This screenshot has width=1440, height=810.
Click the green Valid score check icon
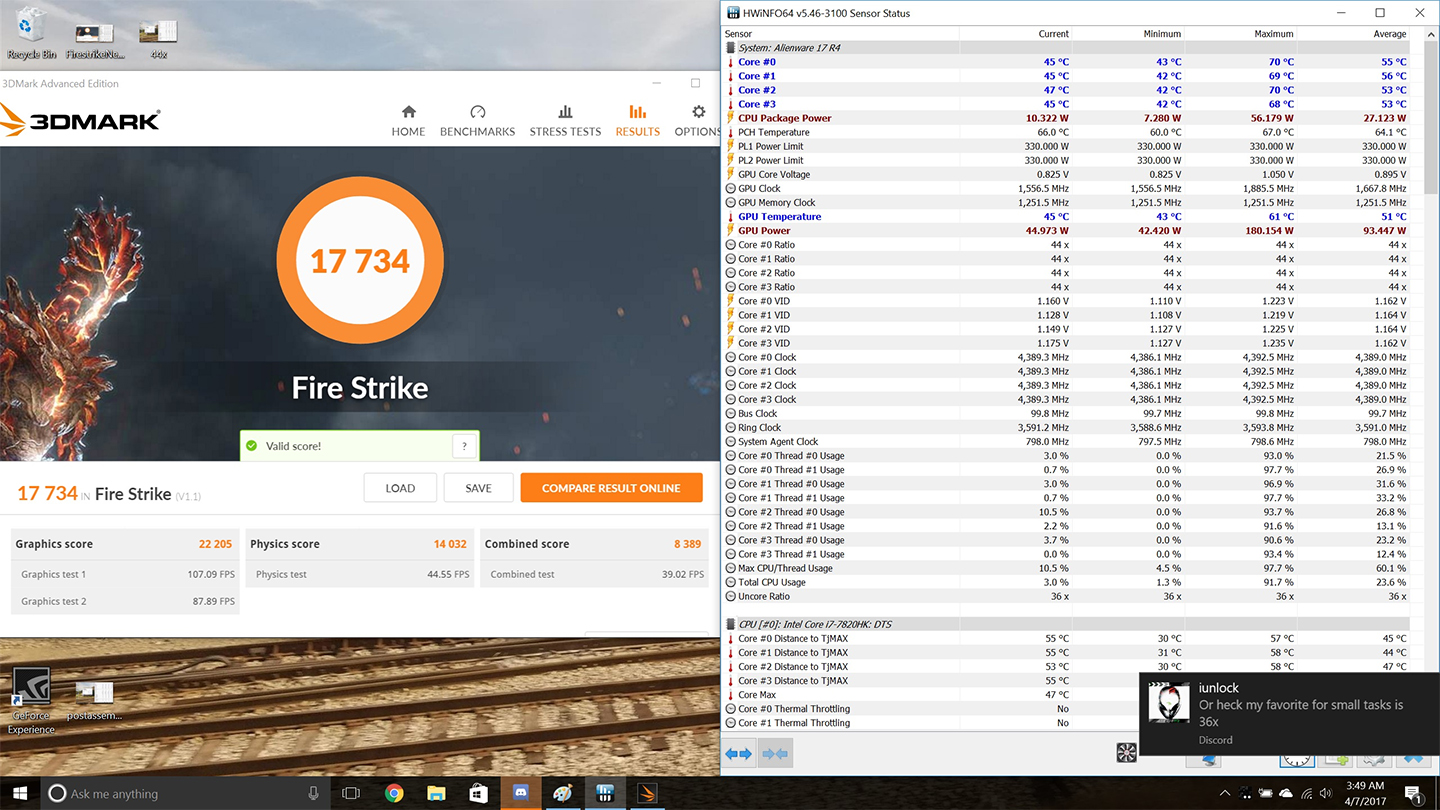point(252,446)
